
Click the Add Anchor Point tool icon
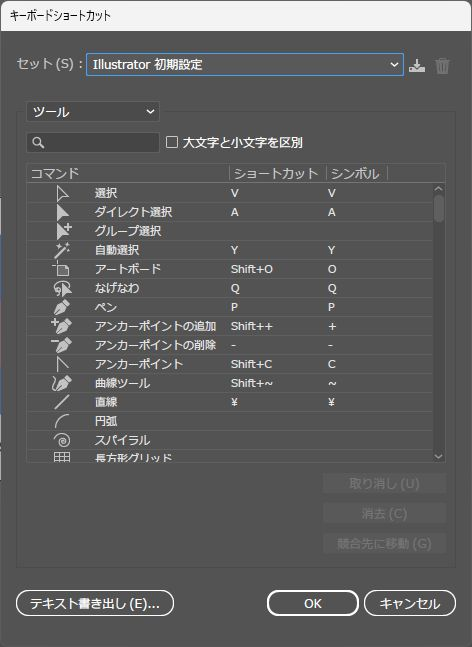pyautogui.click(x=61, y=326)
